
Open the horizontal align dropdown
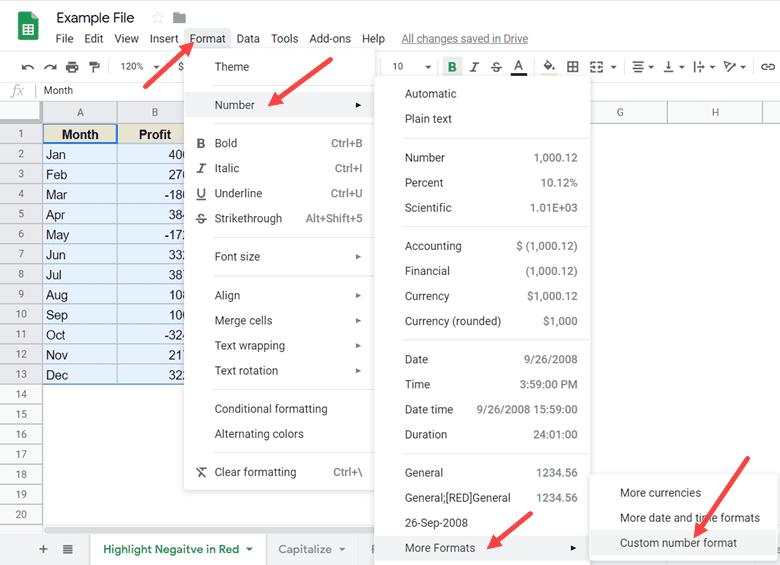[643, 67]
